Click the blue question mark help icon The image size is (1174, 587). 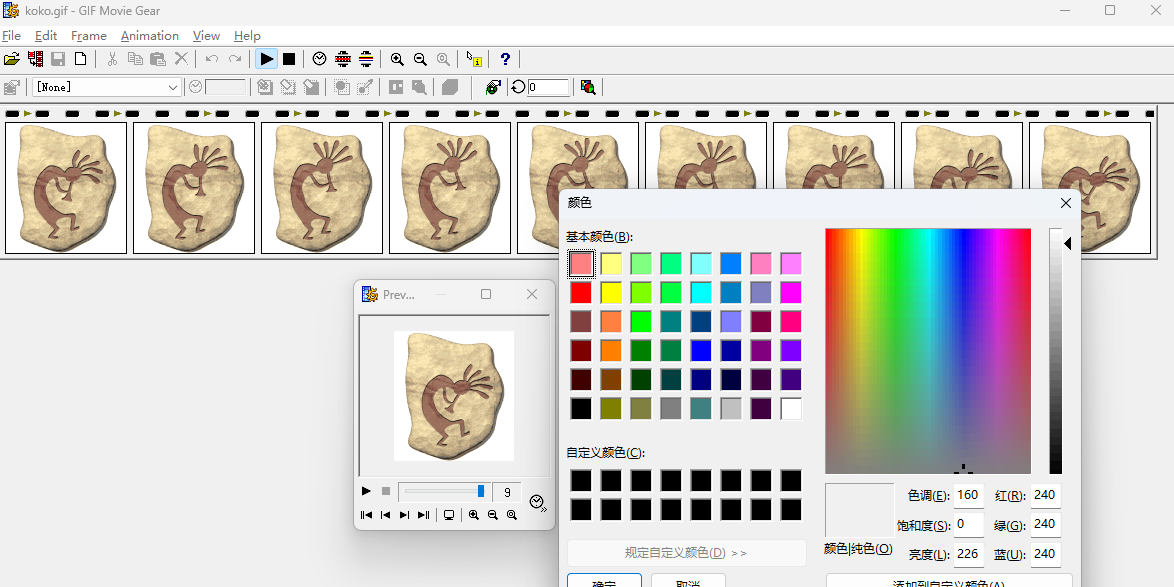tap(505, 60)
